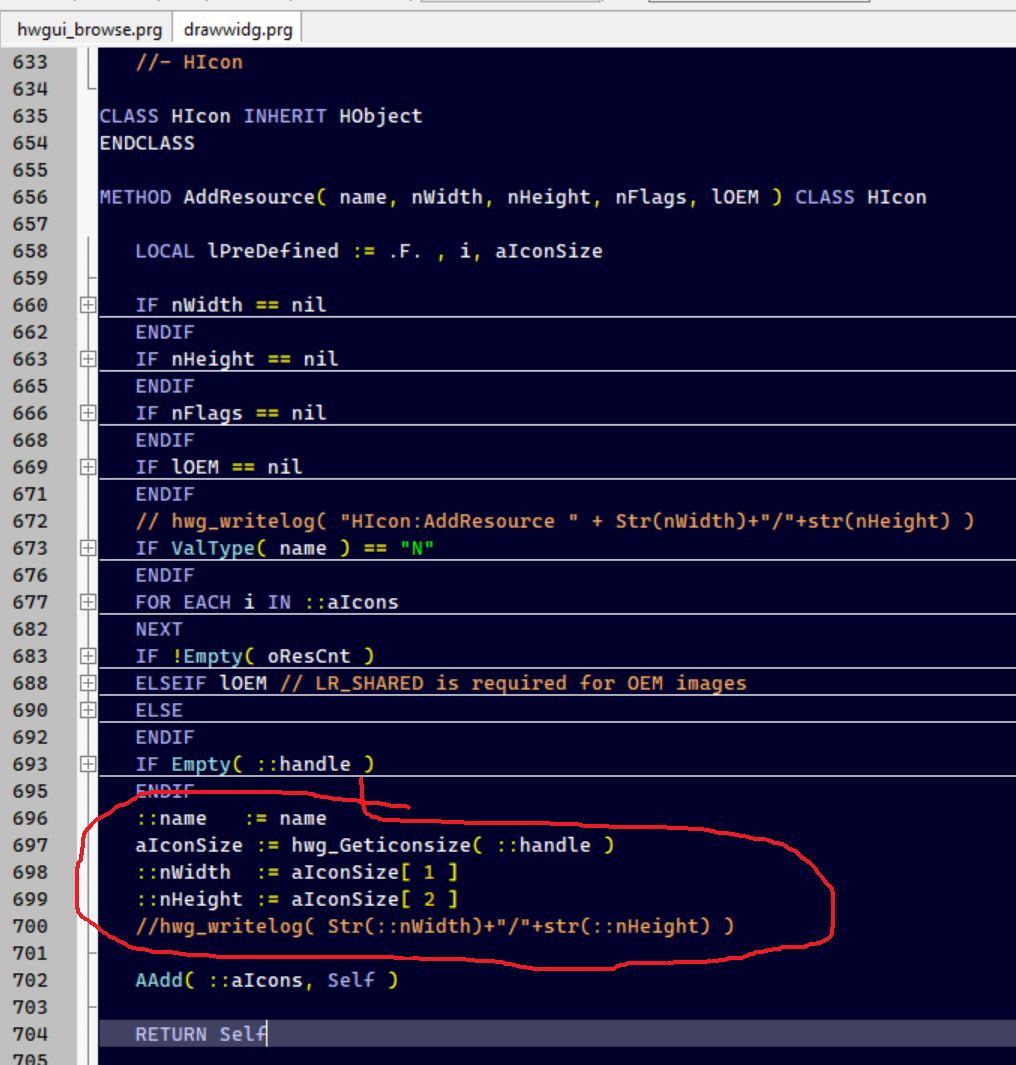
Task: Click the hwg_Geticonsize( ::handle ) call
Action: coord(452,845)
